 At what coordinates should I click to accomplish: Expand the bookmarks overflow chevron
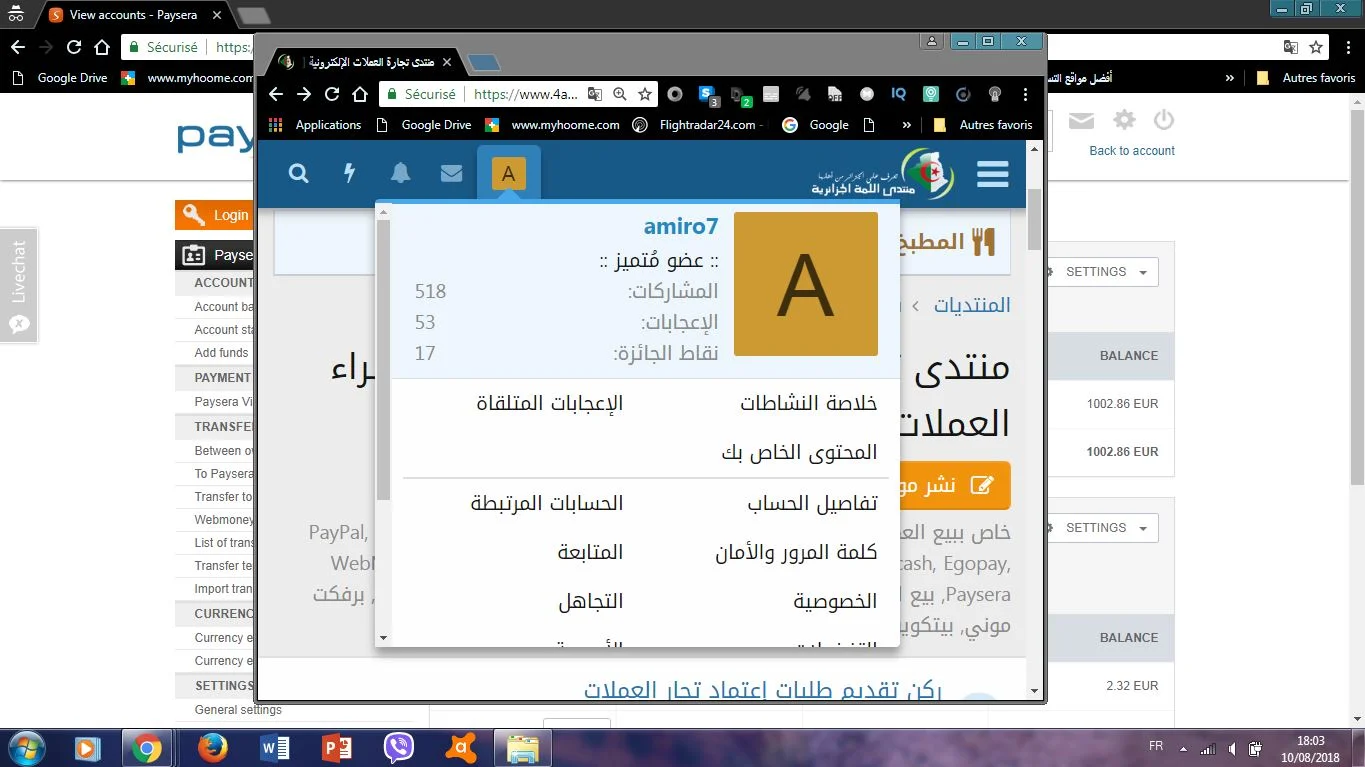[x=906, y=125]
